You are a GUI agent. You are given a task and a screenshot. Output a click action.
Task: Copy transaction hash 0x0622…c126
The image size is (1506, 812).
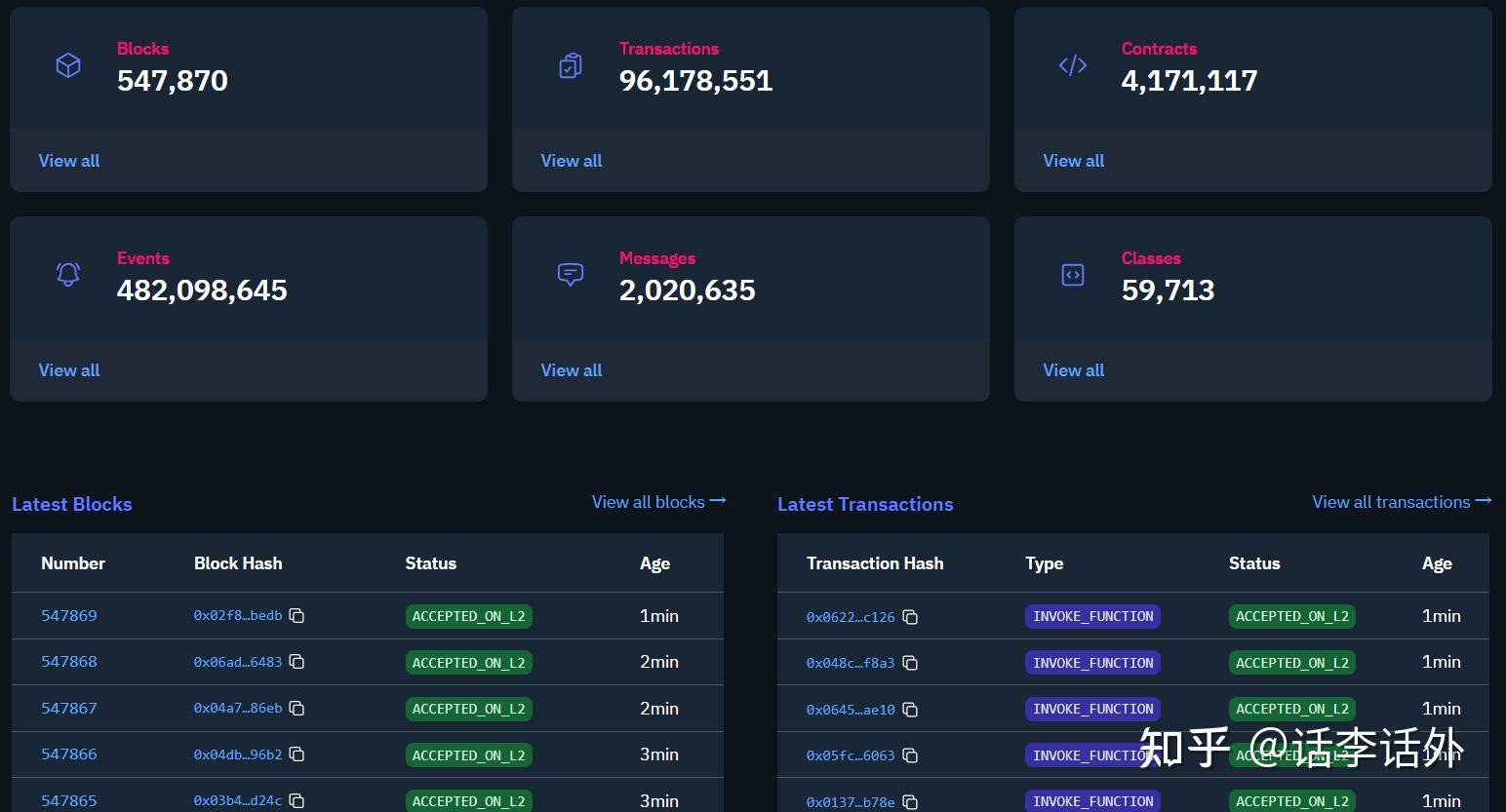(x=910, y=617)
